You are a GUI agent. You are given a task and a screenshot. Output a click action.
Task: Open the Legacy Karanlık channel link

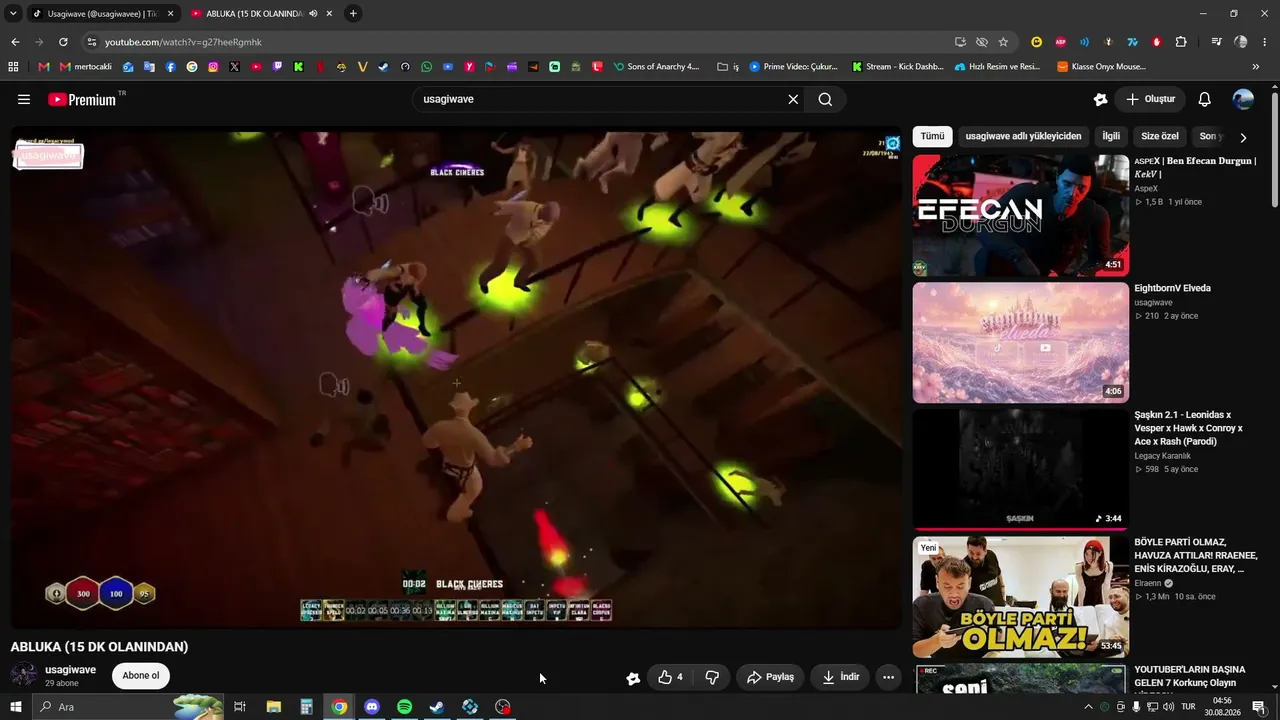1162,456
